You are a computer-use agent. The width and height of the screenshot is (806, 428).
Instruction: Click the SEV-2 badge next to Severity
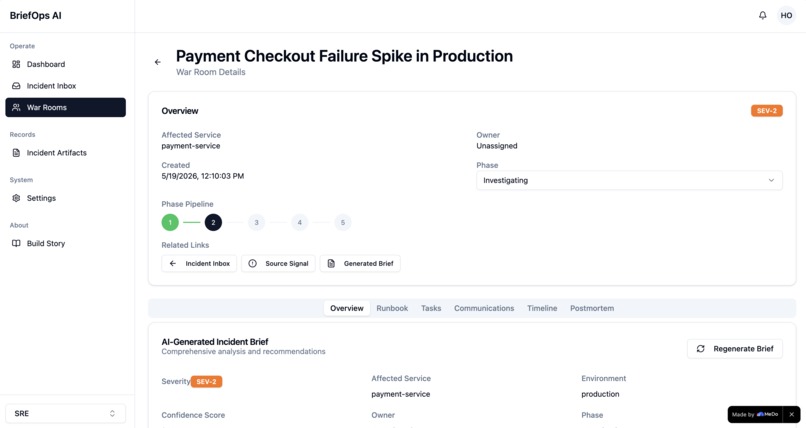(x=207, y=382)
